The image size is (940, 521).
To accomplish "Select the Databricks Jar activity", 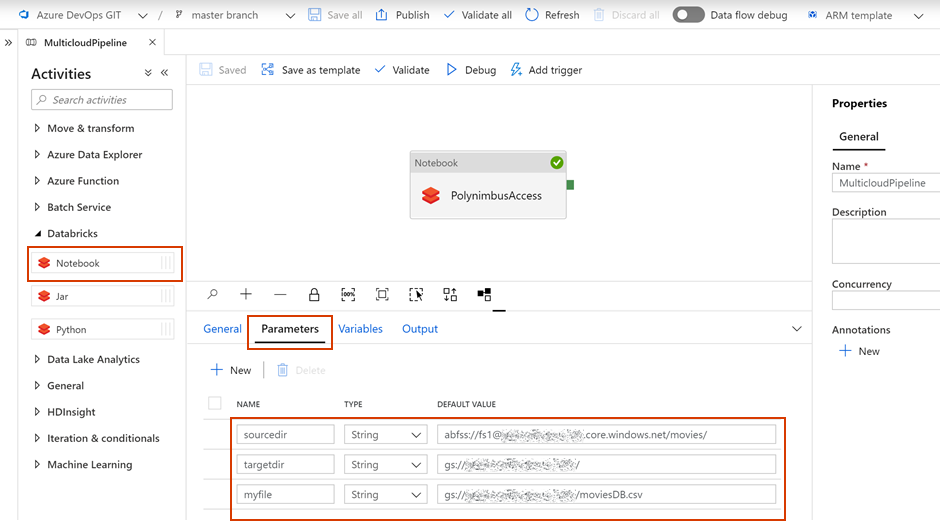I will coord(103,296).
